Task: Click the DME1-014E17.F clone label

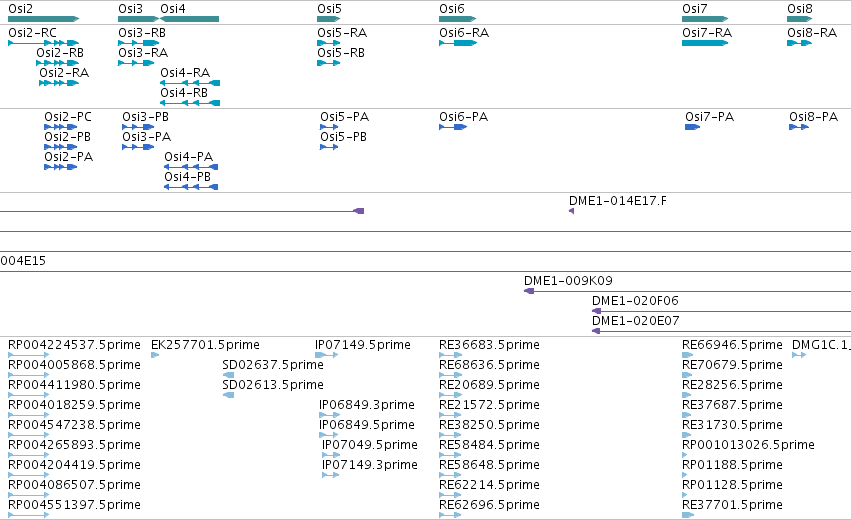Action: [618, 201]
